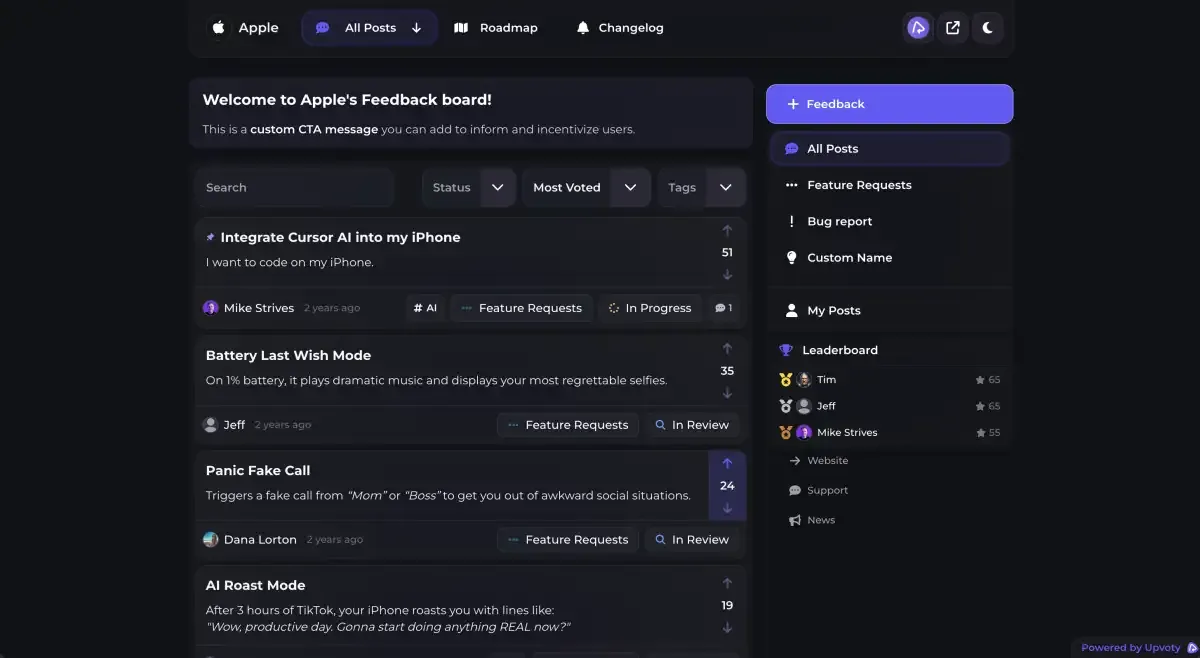Screen dimensions: 1200x658
Task: Open the News link
Action: [812, 520]
